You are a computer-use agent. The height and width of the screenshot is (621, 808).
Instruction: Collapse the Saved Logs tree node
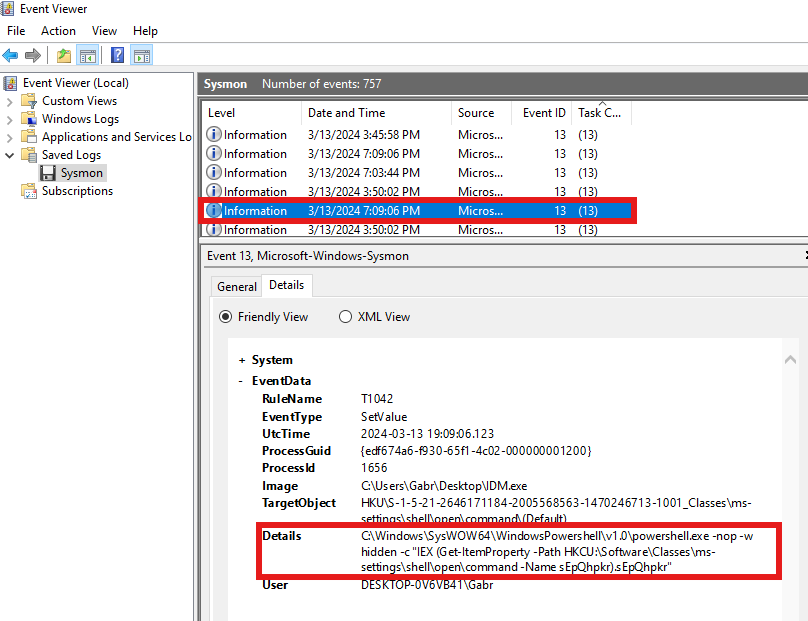(x=9, y=155)
